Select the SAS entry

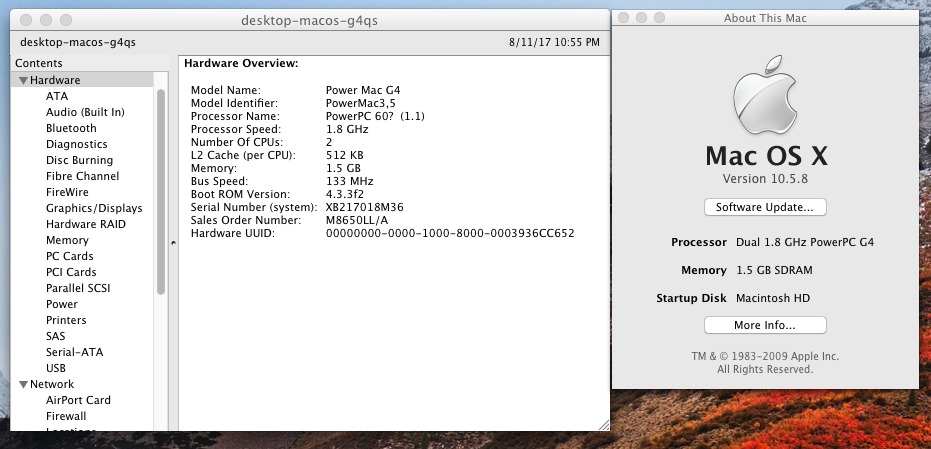pyautogui.click(x=56, y=337)
